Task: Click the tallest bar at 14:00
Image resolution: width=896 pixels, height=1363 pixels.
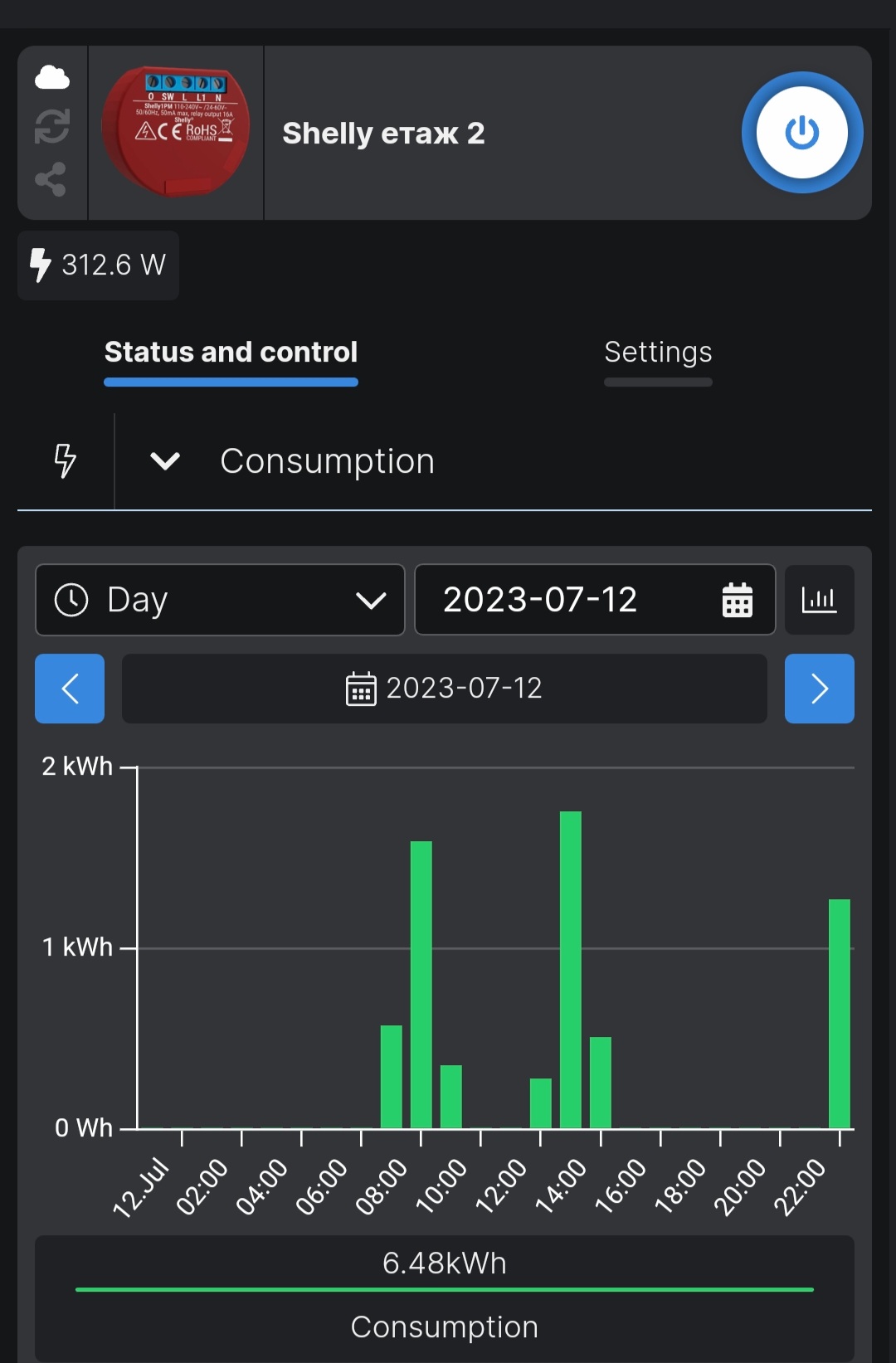Action: (x=571, y=970)
